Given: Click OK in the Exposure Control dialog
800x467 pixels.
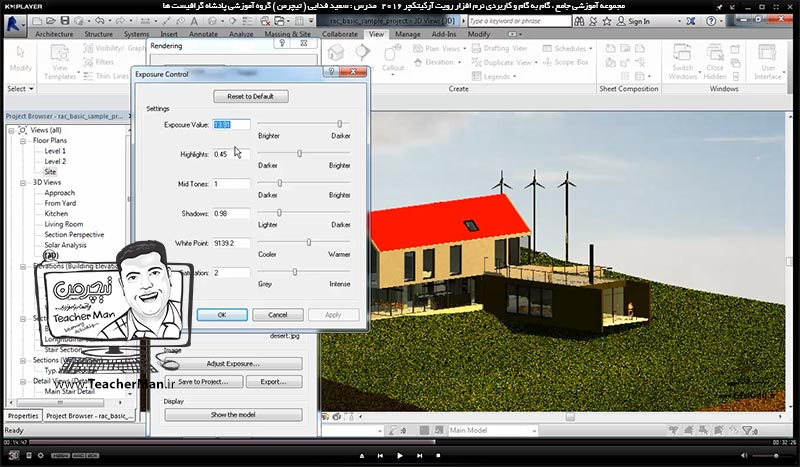Looking at the screenshot, I should [x=222, y=315].
